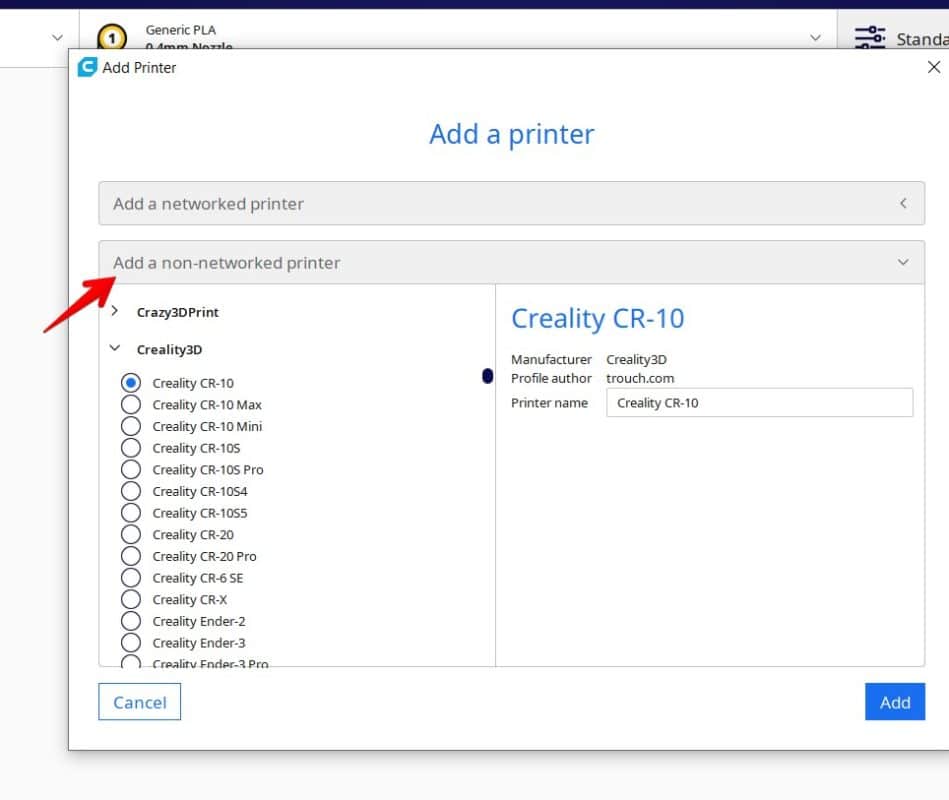This screenshot has height=800, width=949.
Task: Click the Cura logo in the dialog header
Action: [x=87, y=67]
